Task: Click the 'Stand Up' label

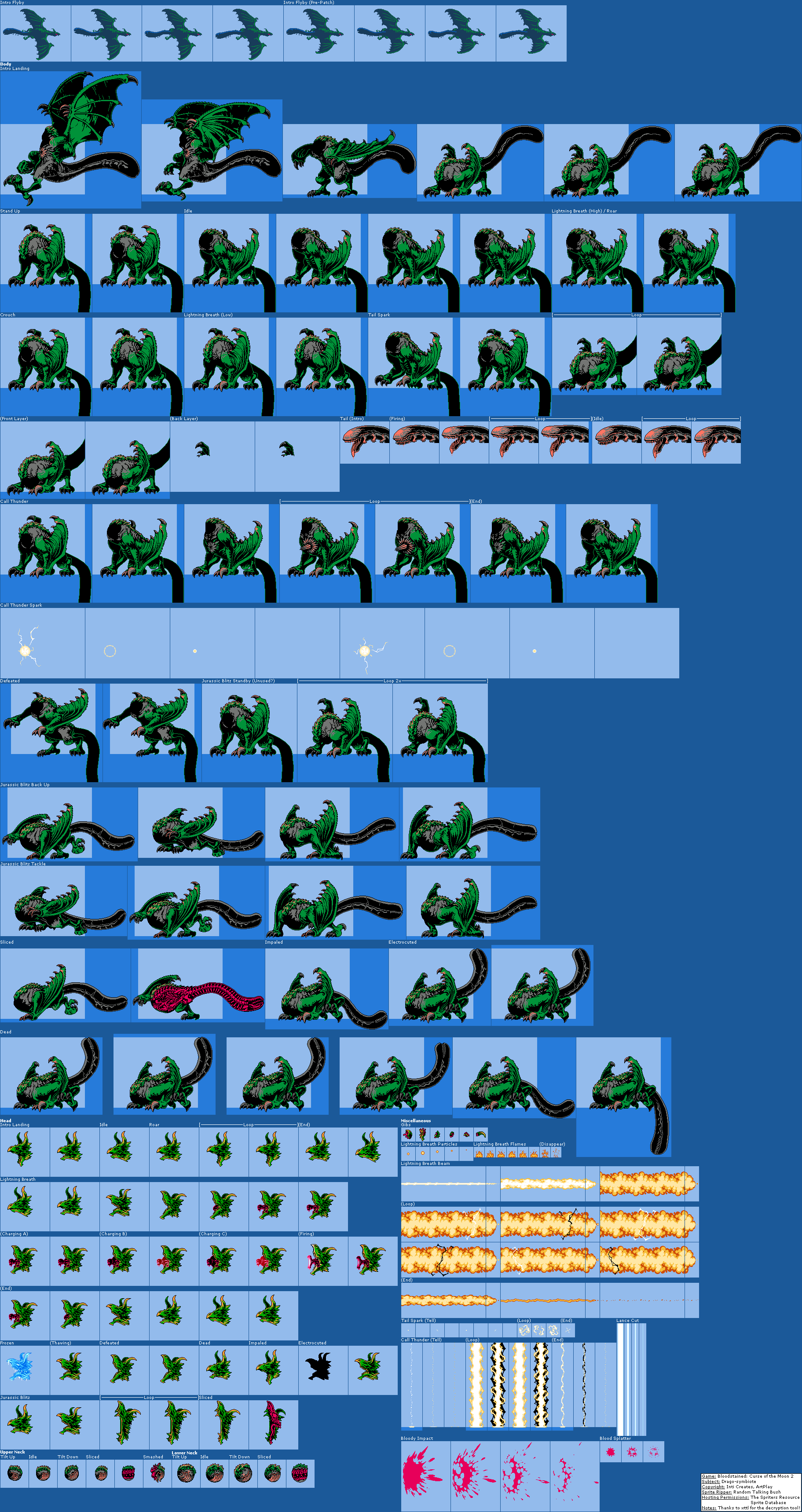Action: [10, 211]
